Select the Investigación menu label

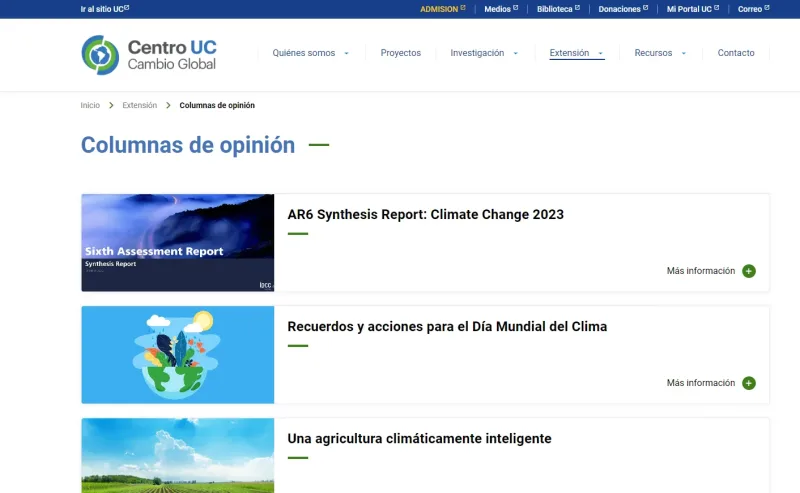[x=477, y=53]
